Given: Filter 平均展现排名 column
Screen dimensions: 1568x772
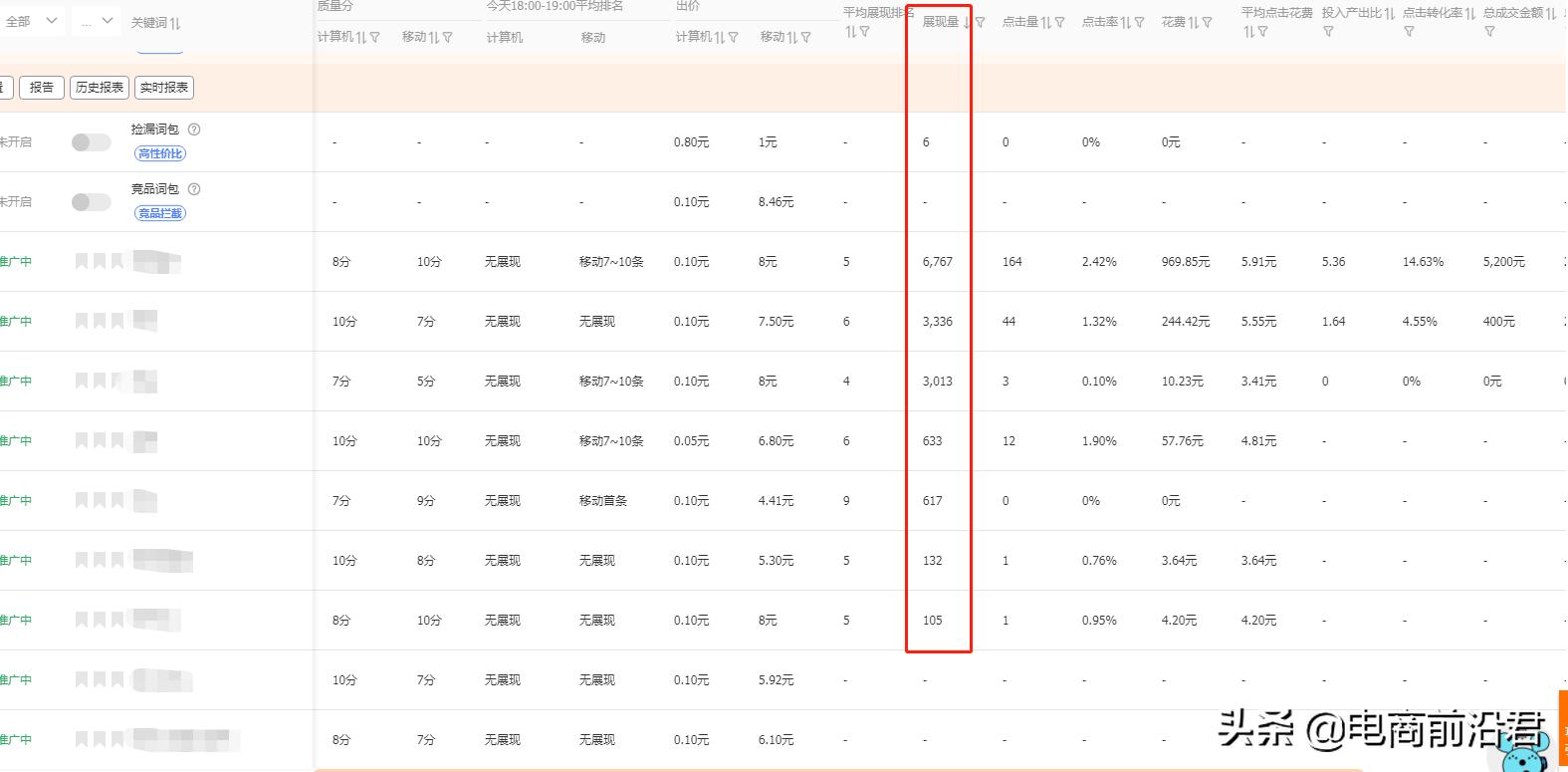Looking at the screenshot, I should click(864, 32).
